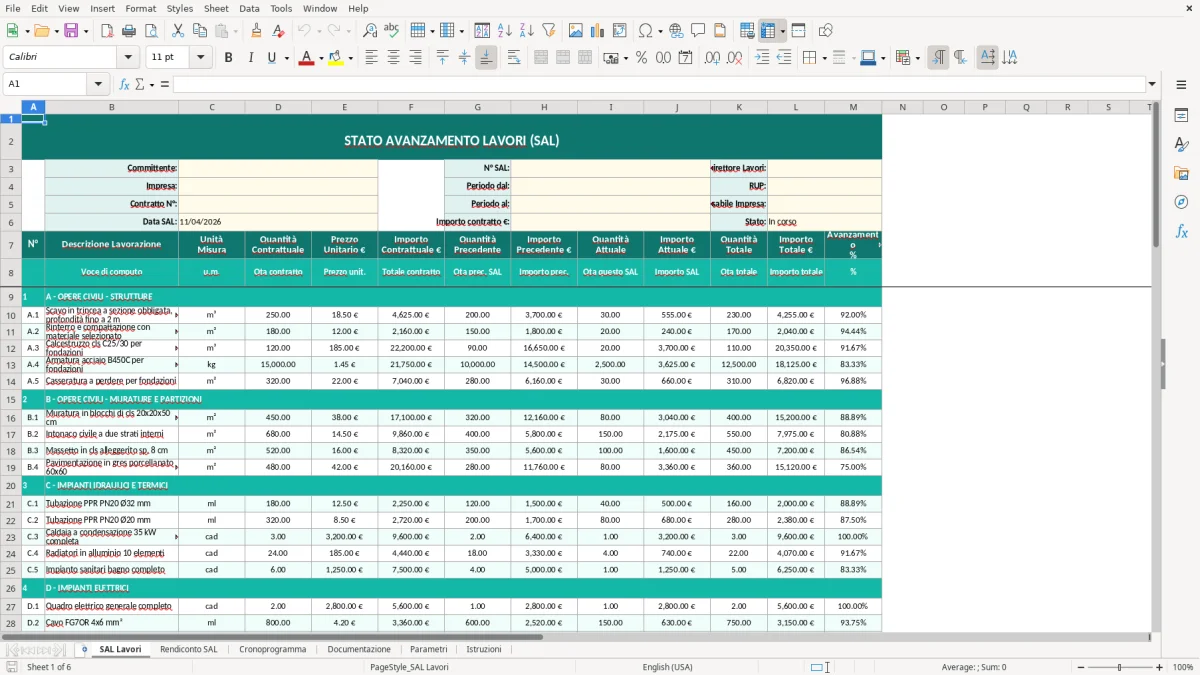Viewport: 1200px width, 675px height.
Task: Open the Background Color dropdown arrow
Action: pos(350,58)
